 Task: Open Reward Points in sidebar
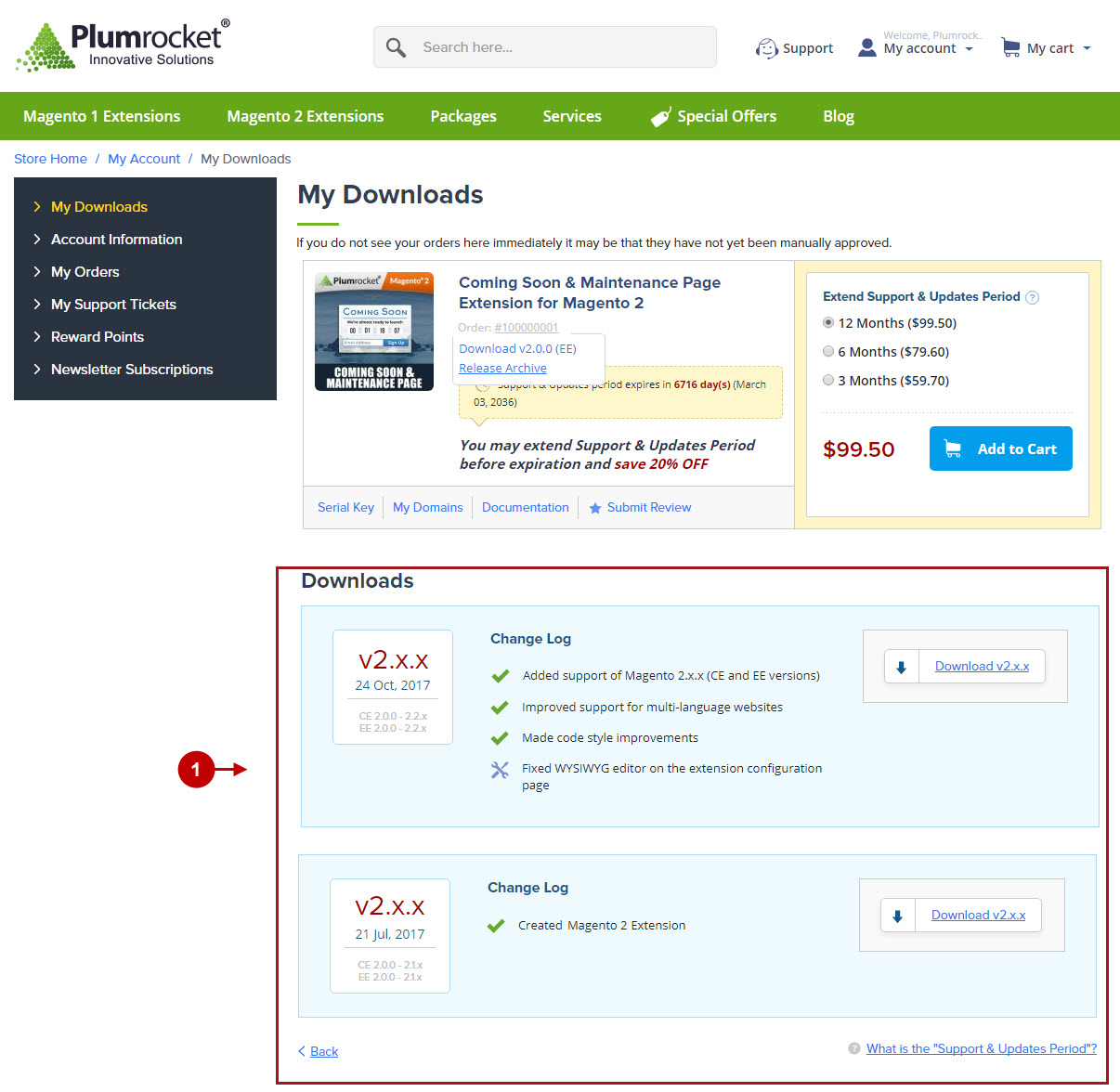[98, 337]
